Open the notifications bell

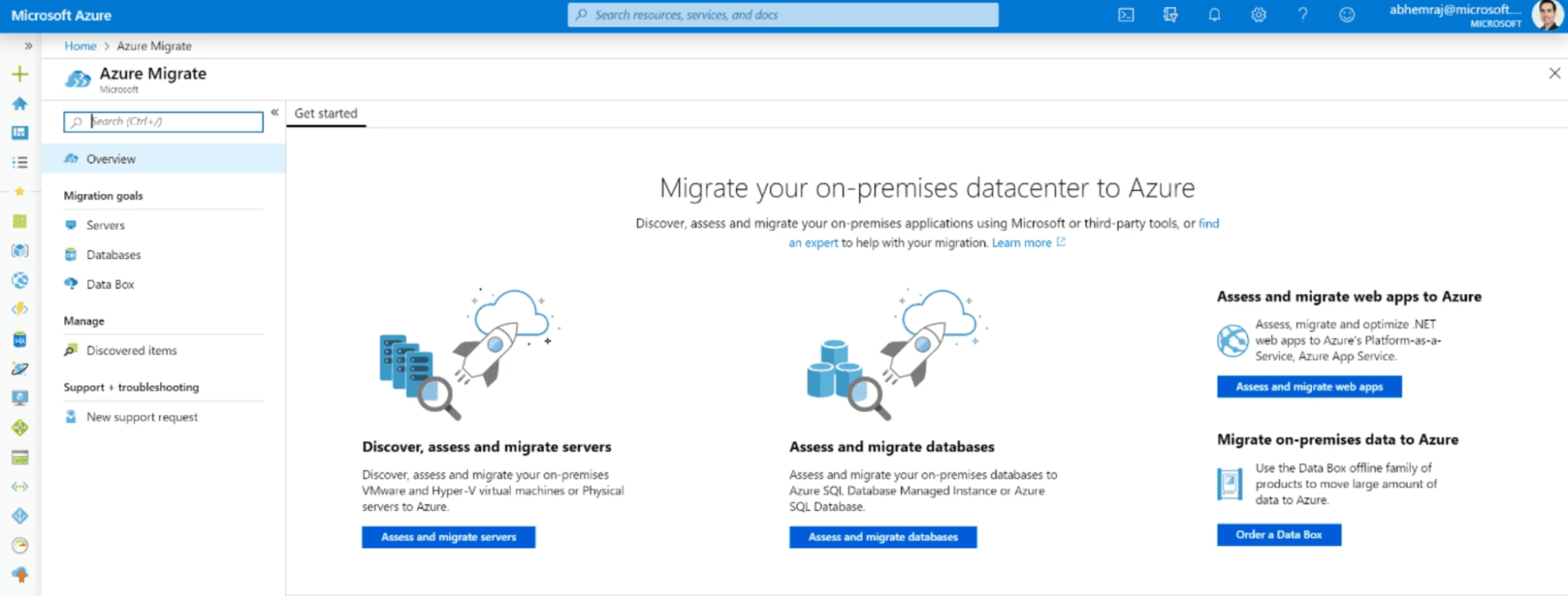[x=1214, y=15]
